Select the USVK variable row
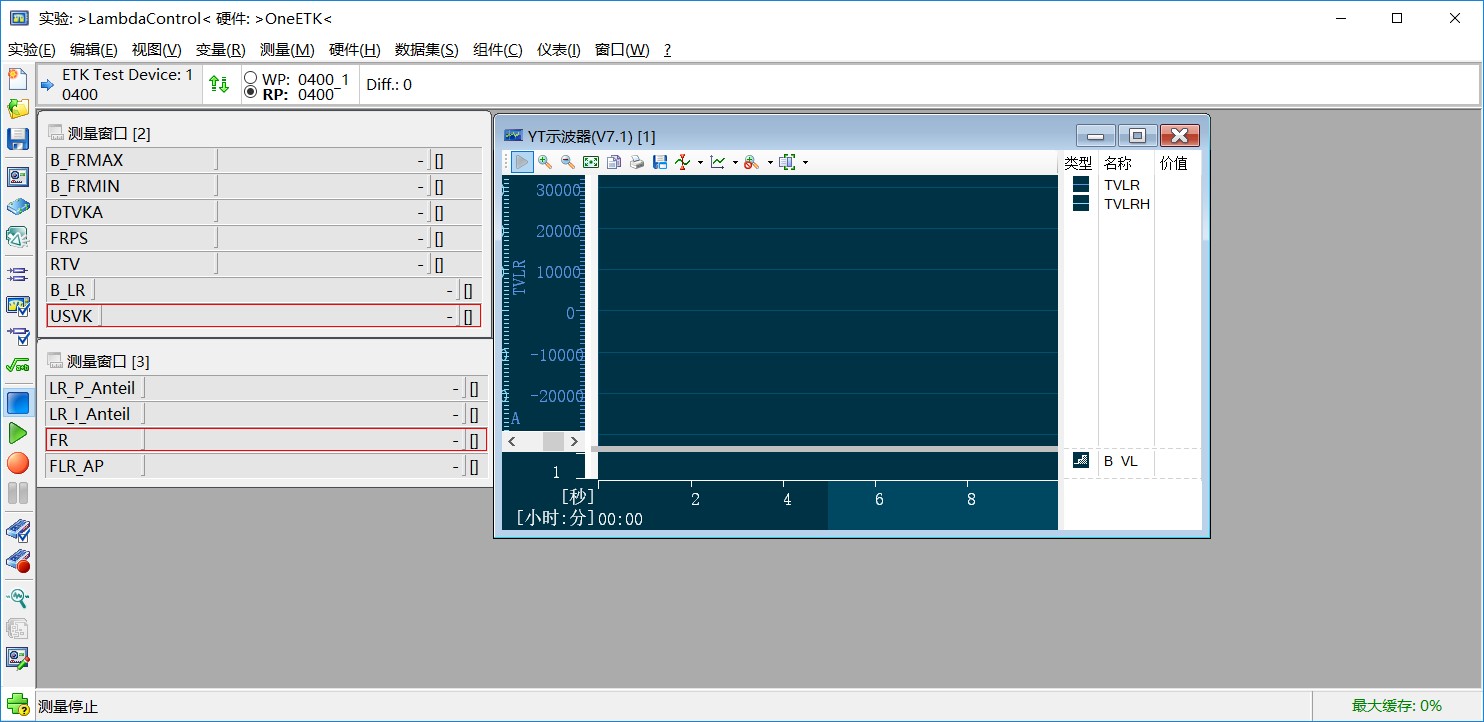Viewport: 1484px width, 722px height. [x=73, y=315]
